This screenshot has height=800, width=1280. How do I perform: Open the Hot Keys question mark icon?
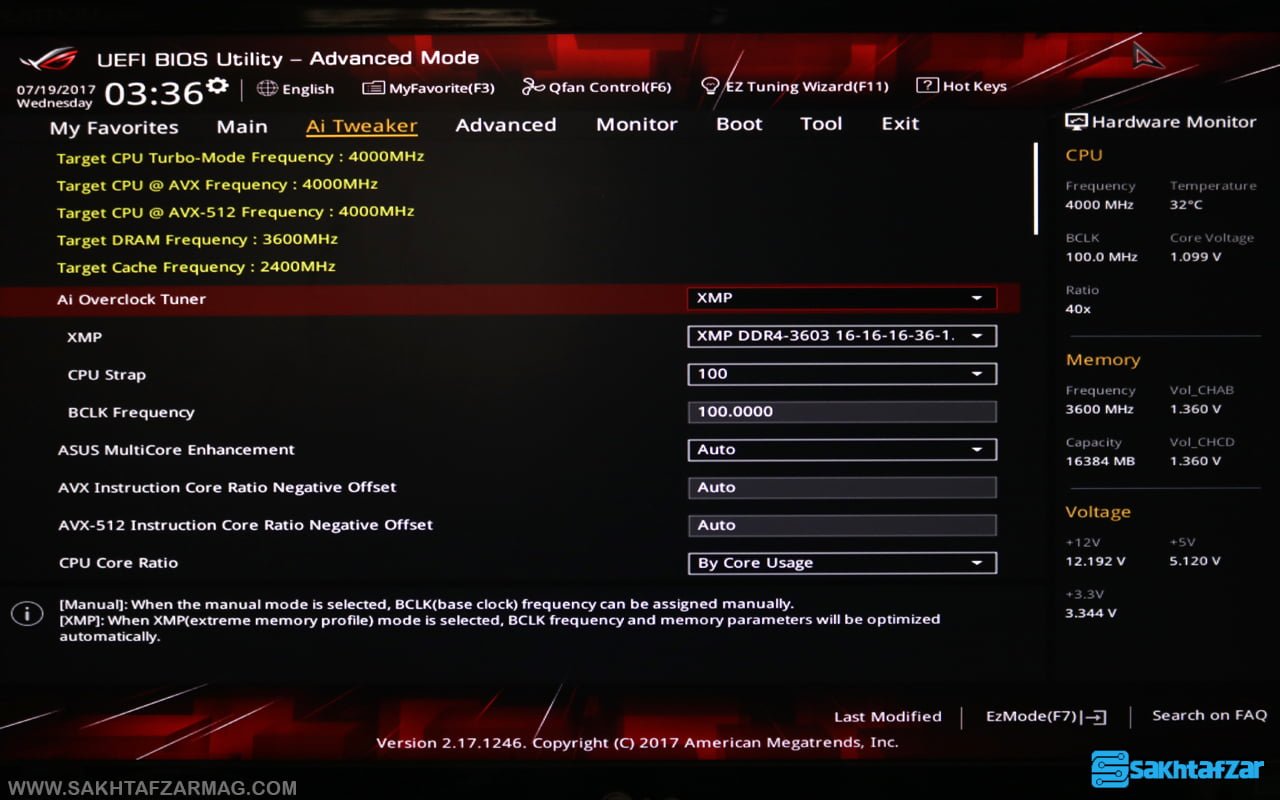tap(927, 86)
